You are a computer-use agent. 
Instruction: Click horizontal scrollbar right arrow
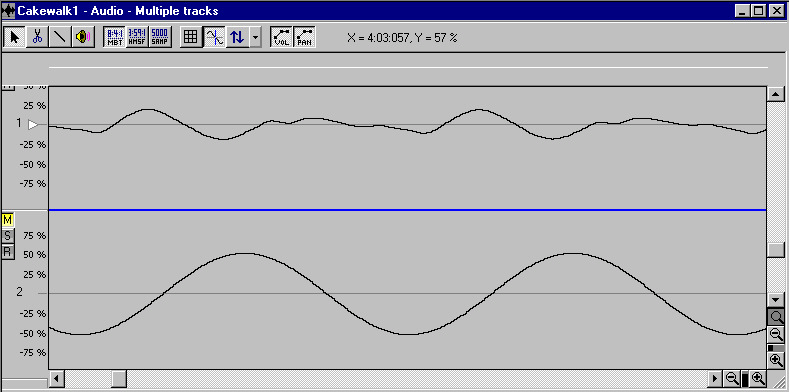(715, 378)
